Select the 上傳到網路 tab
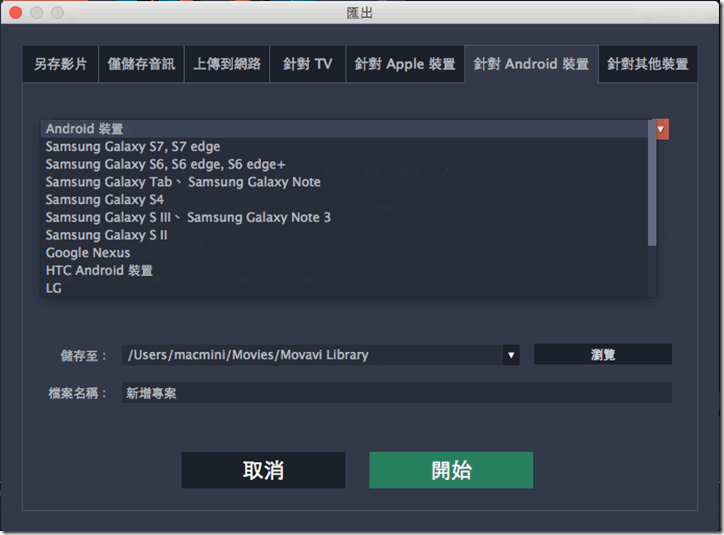724x535 pixels. tap(227, 64)
